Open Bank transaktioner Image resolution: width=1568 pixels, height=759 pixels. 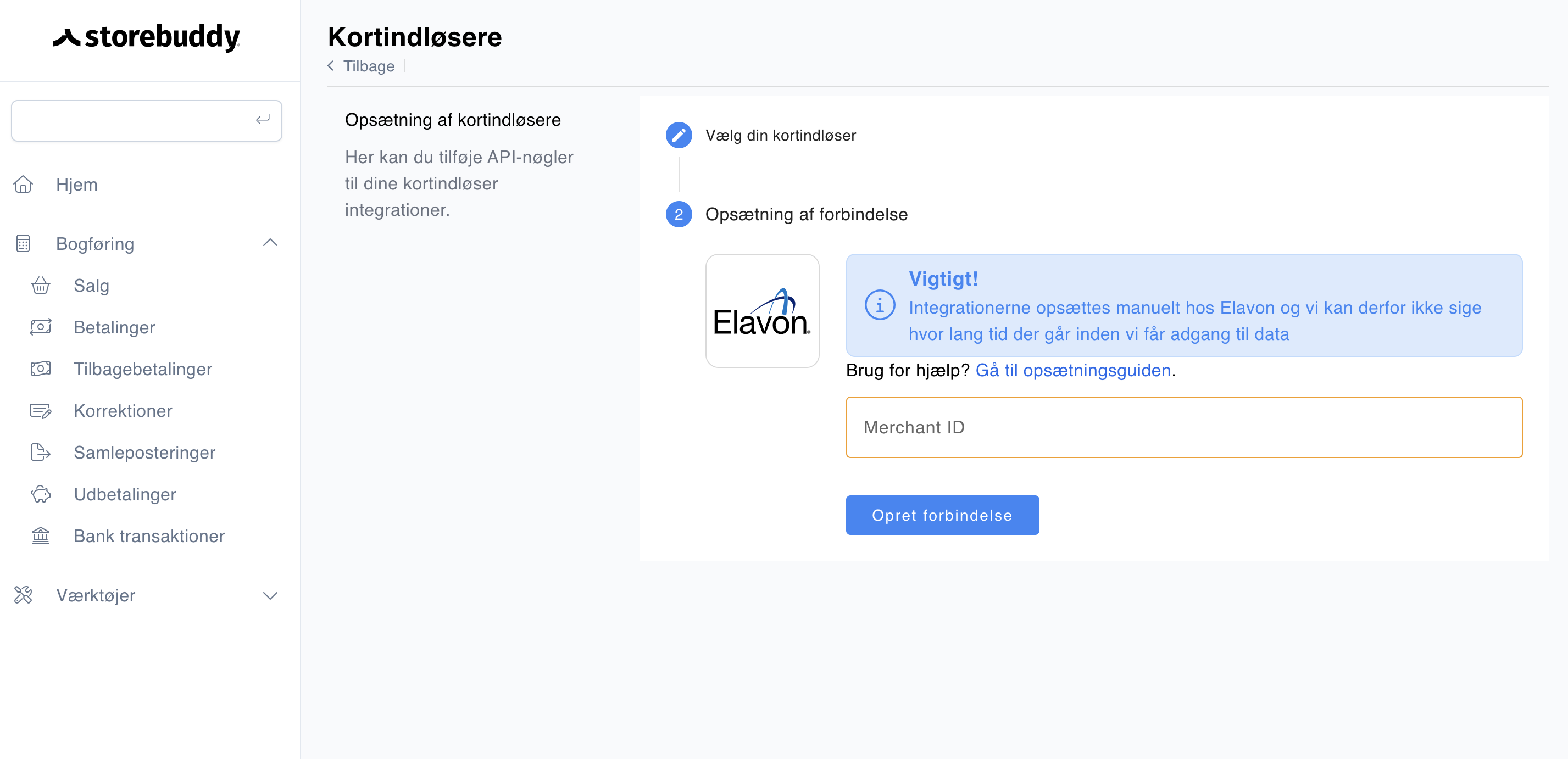[149, 535]
